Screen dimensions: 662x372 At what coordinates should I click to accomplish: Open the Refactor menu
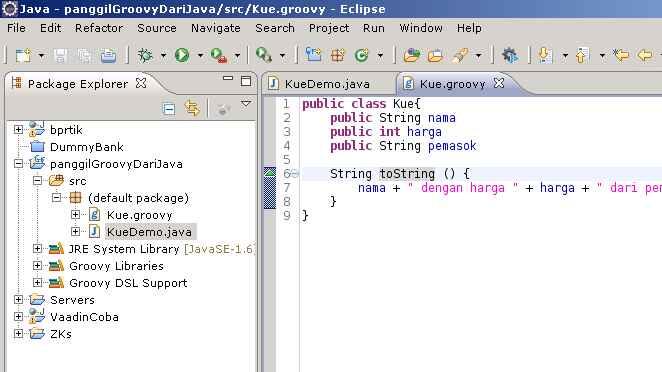pos(99,28)
